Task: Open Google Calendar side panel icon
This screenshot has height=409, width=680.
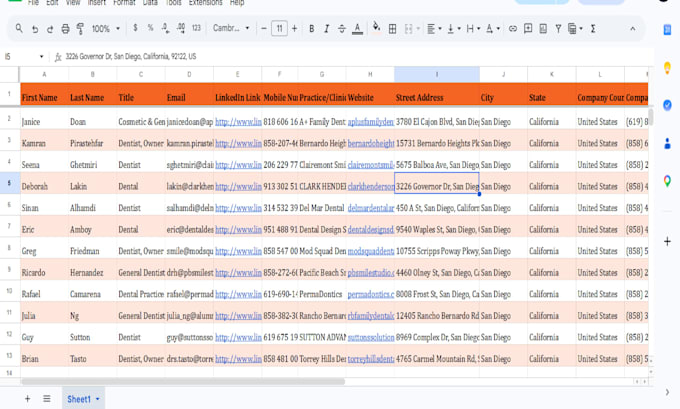Action: point(667,30)
